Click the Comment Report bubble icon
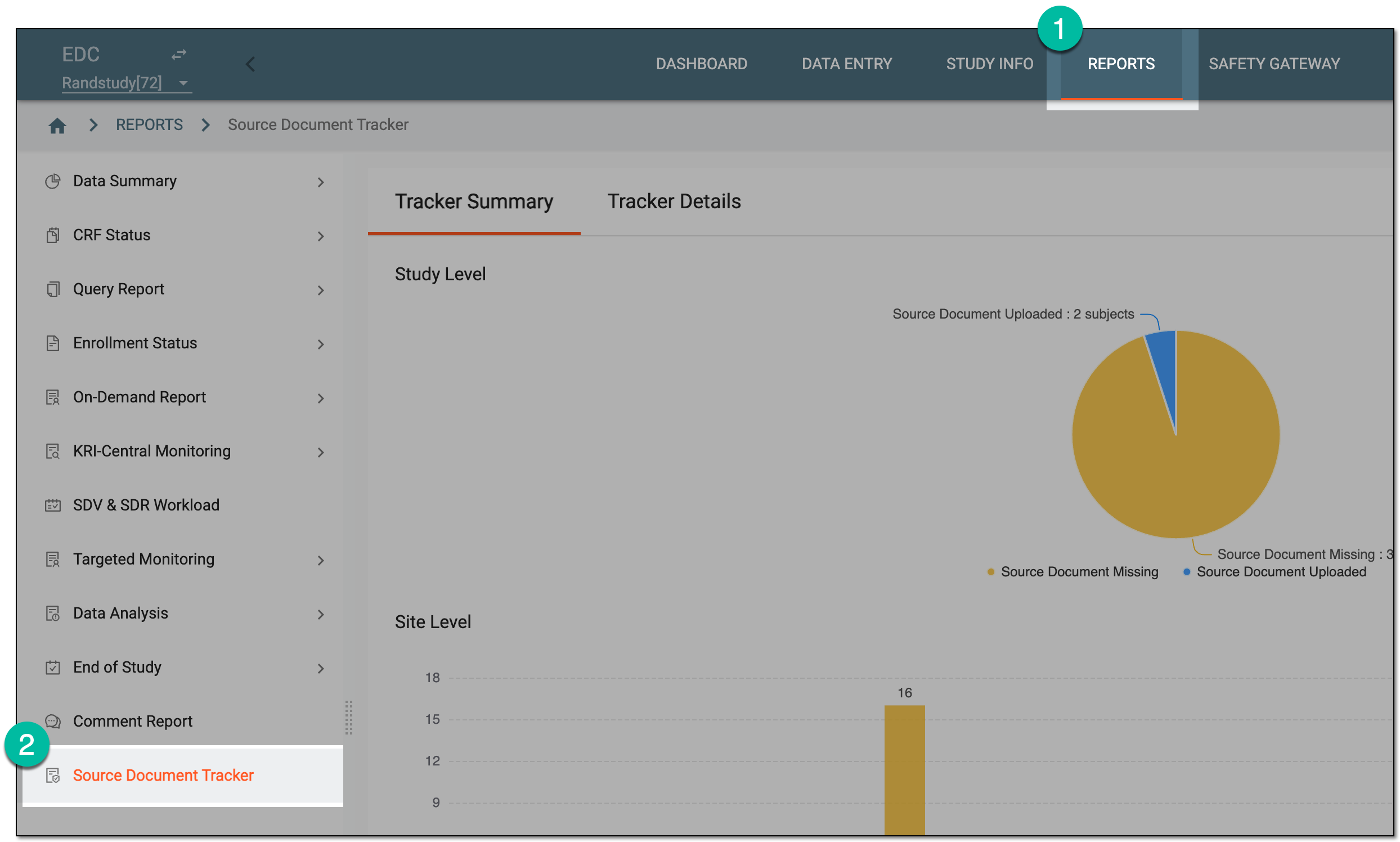 tap(53, 721)
